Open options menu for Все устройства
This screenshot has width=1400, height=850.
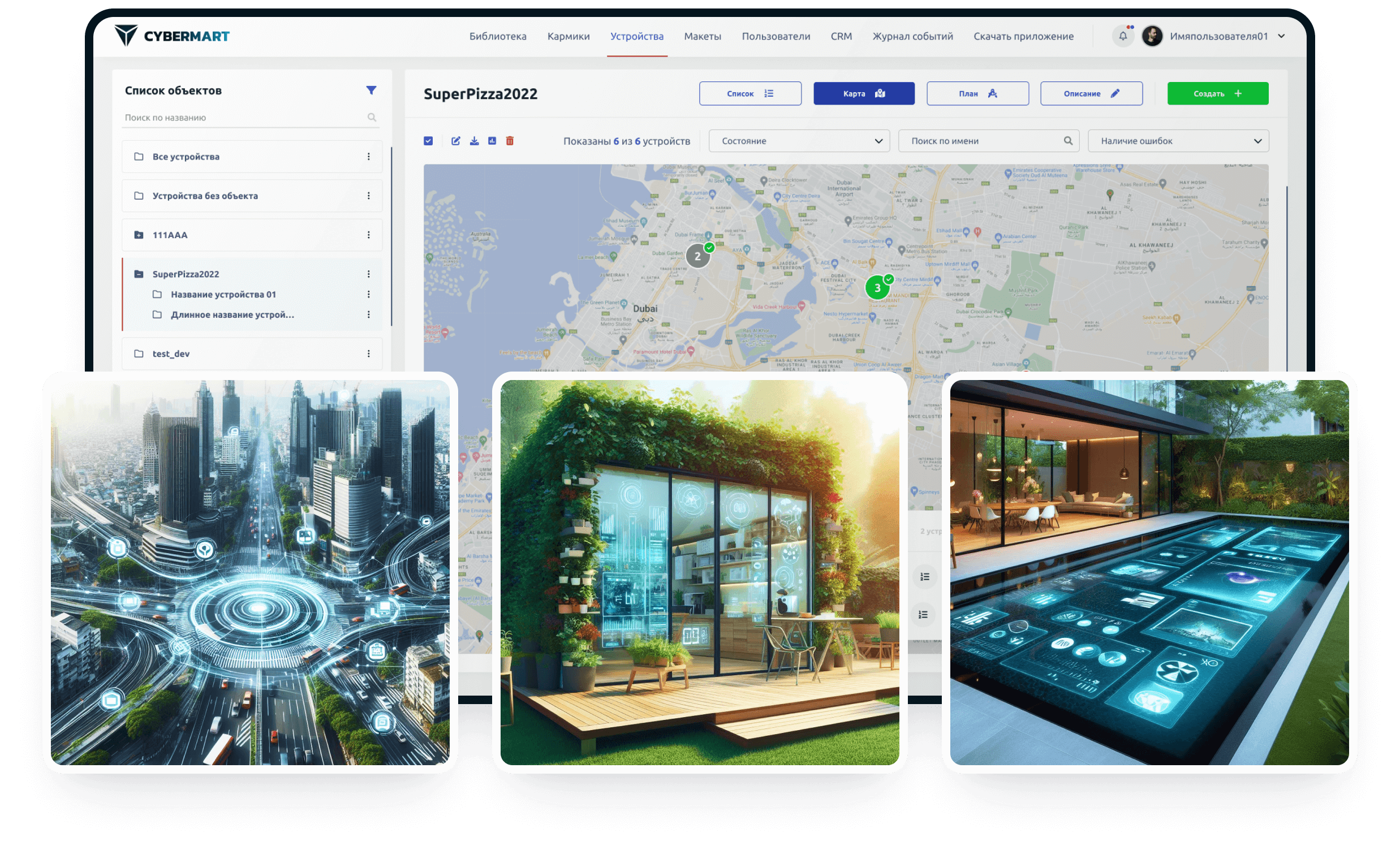click(369, 156)
